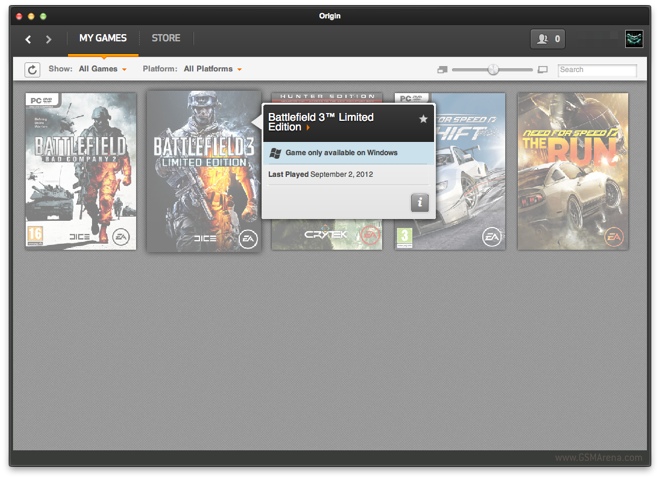Switch to the MY GAMES tab
Image resolution: width=660 pixels, height=479 pixels.
(x=103, y=38)
